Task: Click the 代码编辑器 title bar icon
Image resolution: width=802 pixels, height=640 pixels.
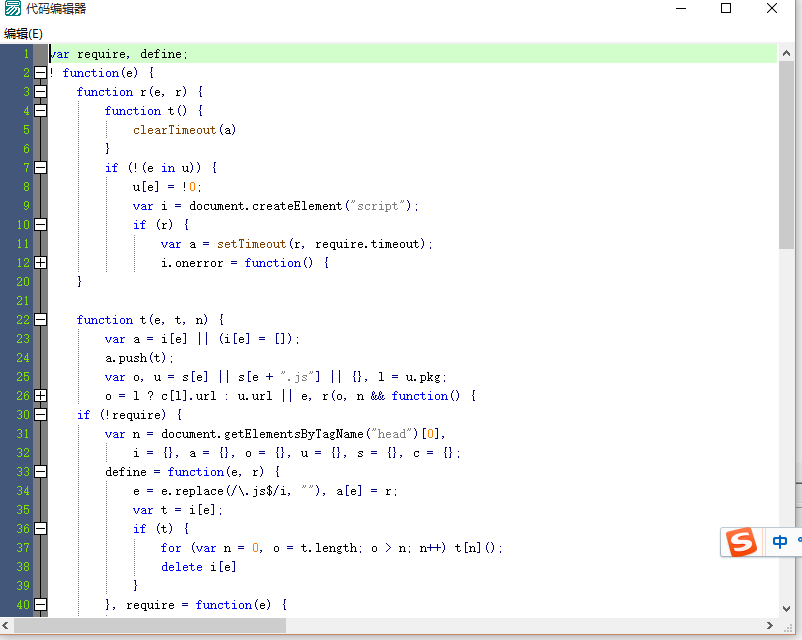Action: [13, 9]
